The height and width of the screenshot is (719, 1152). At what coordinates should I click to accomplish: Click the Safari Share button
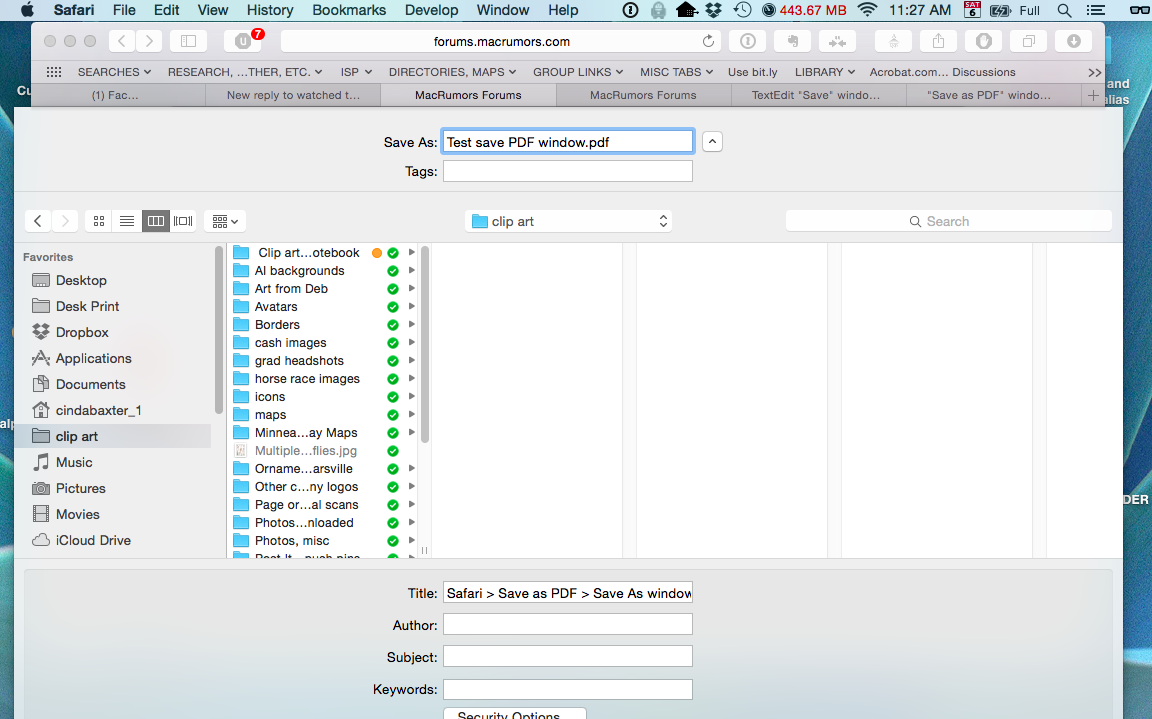(938, 41)
